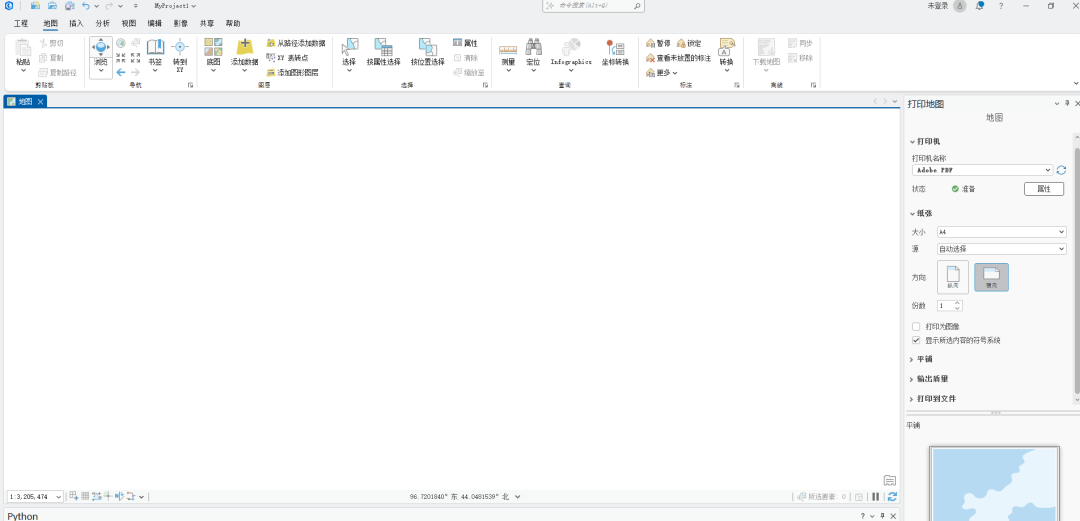Click the 按属性选择 select by attributes icon
1080x521 pixels.
pos(383,48)
